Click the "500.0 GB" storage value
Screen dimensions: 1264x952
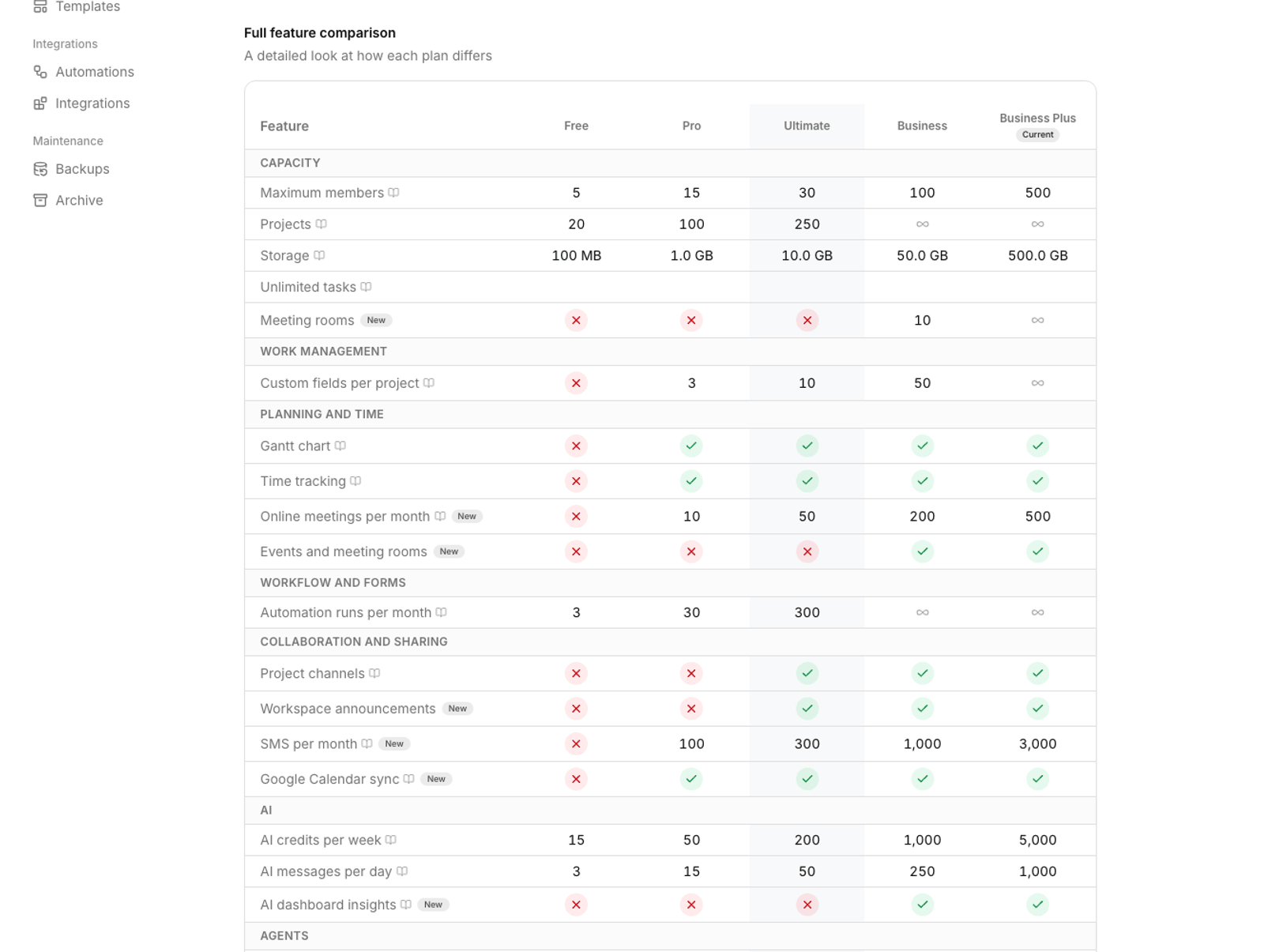(x=1037, y=256)
